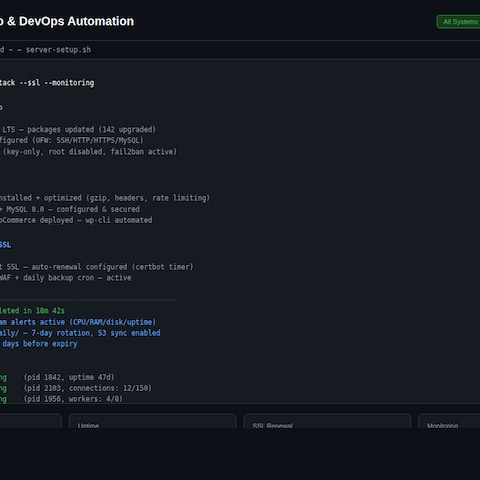Screen dimensions: 480x480
Task: Click the '(pid 1956, workers: 4/8)' line
Action: pyautogui.click(x=73, y=399)
